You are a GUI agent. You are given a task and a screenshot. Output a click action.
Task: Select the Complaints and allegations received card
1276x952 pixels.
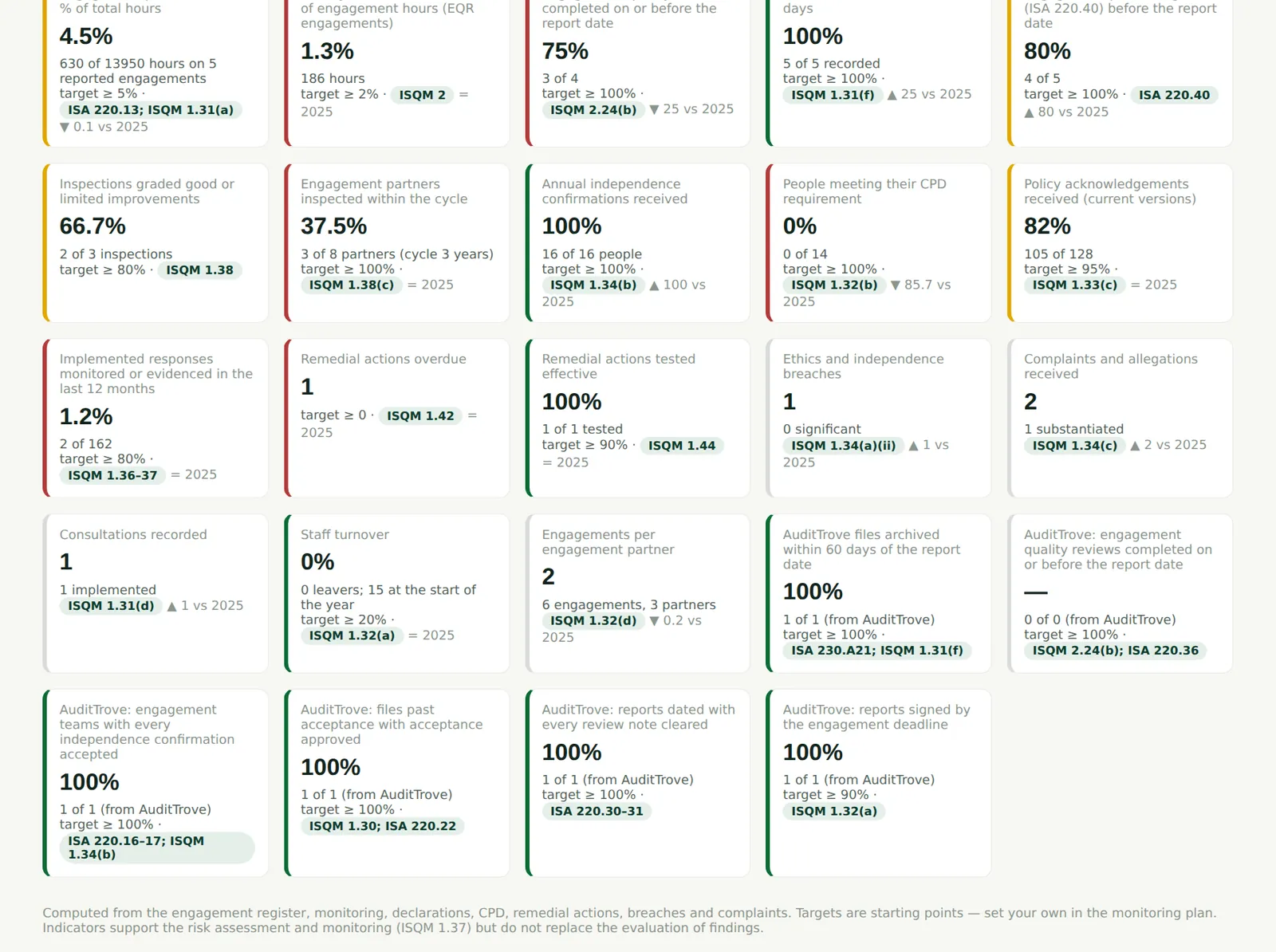click(1120, 418)
